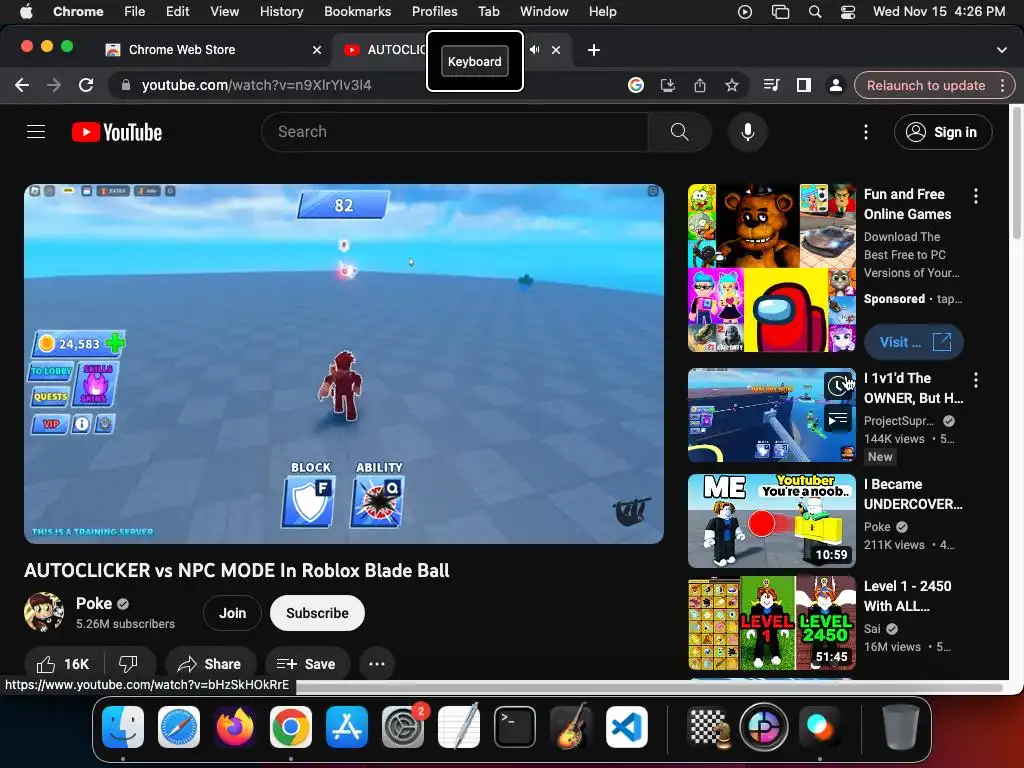Open the History menu
Image resolution: width=1024 pixels, height=768 pixels.
click(x=281, y=12)
